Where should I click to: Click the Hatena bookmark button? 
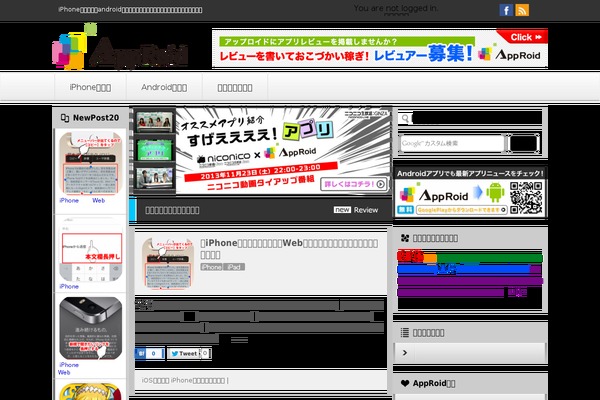tap(150, 353)
